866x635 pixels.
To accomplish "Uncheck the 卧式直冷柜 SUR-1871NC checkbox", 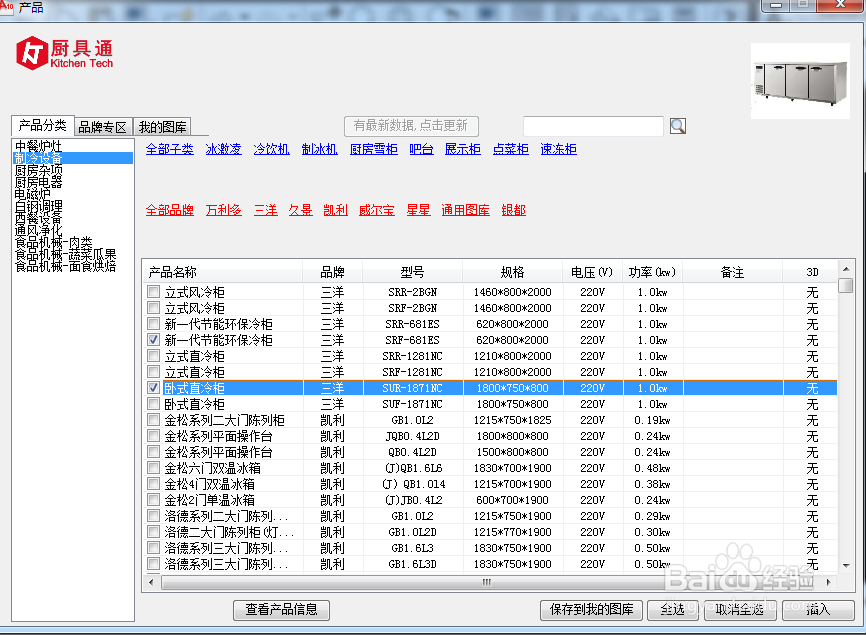I will pos(154,388).
